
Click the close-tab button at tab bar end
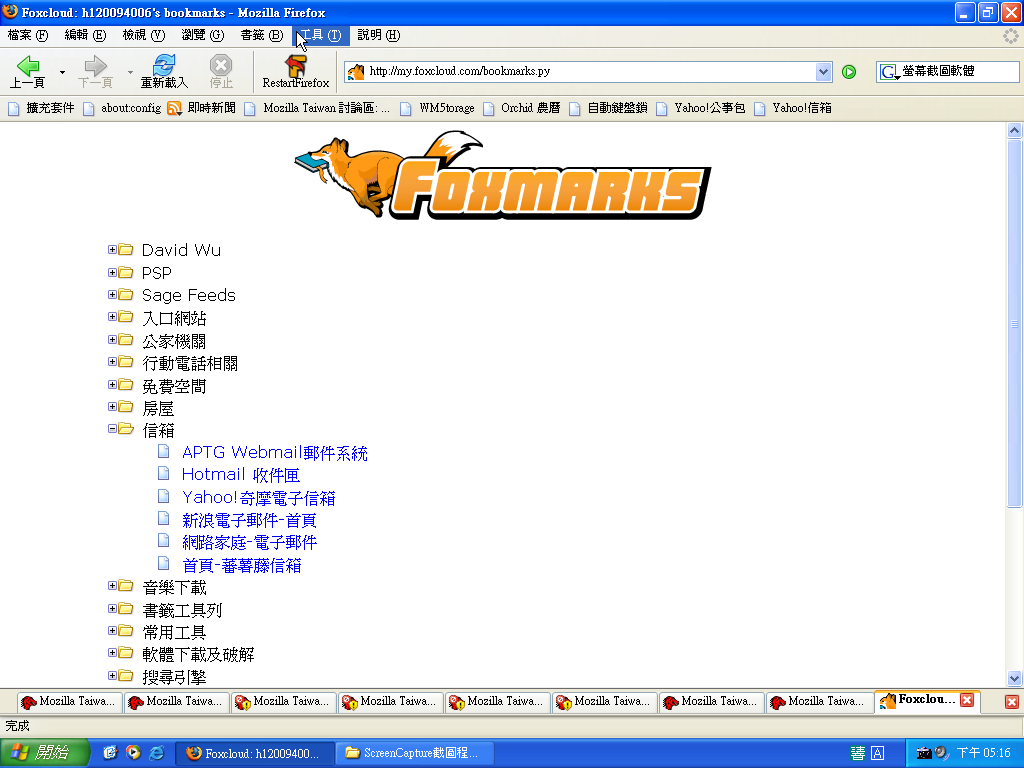pyautogui.click(x=1012, y=702)
